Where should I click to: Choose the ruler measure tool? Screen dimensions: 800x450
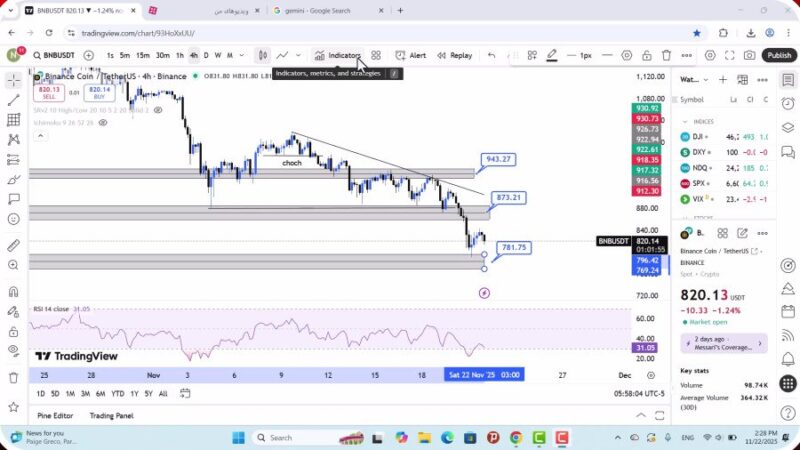tap(13, 245)
